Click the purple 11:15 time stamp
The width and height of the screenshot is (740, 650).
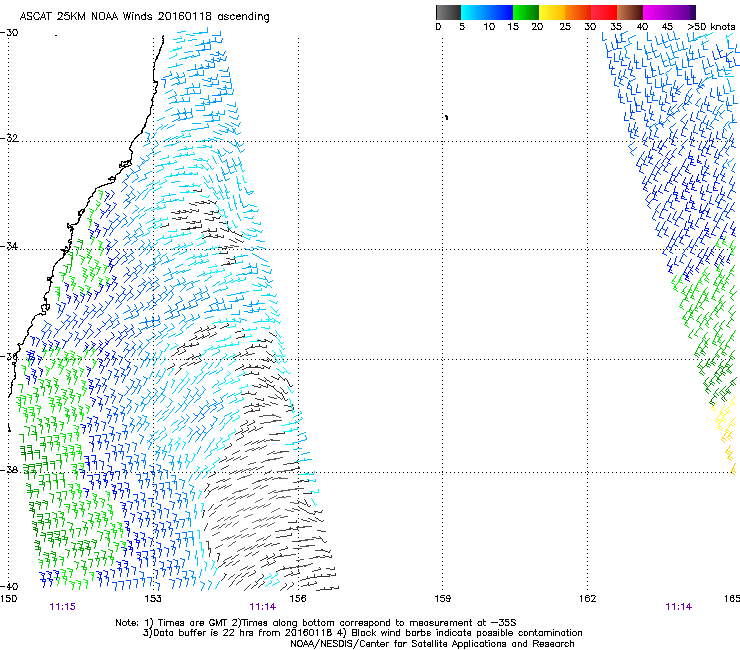click(62, 607)
